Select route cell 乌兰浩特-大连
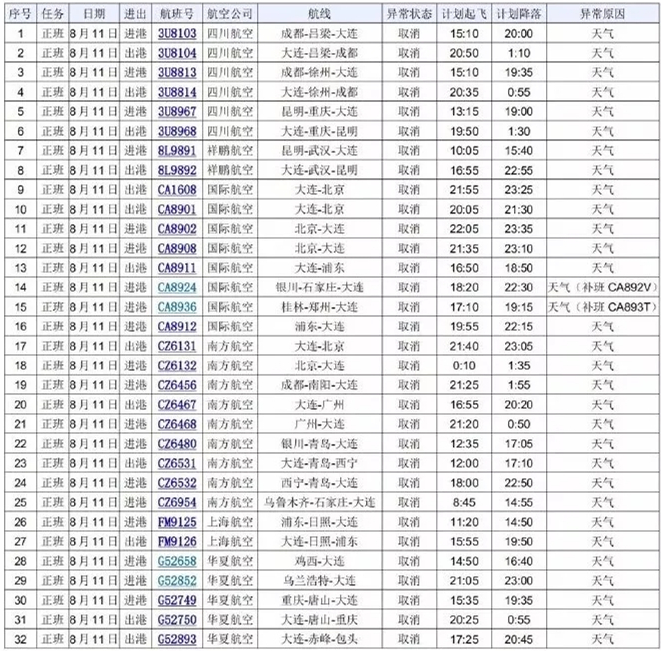 click(320, 581)
